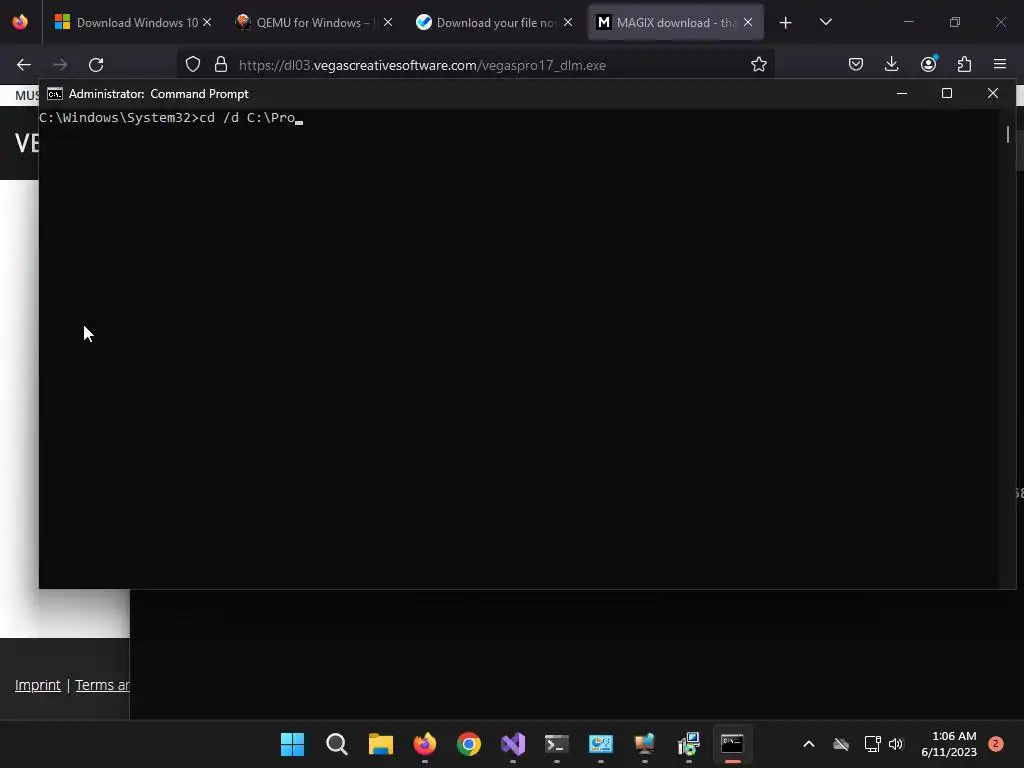Viewport: 1024px width, 768px height.
Task: Open the tracking protection shield
Action: [193, 65]
